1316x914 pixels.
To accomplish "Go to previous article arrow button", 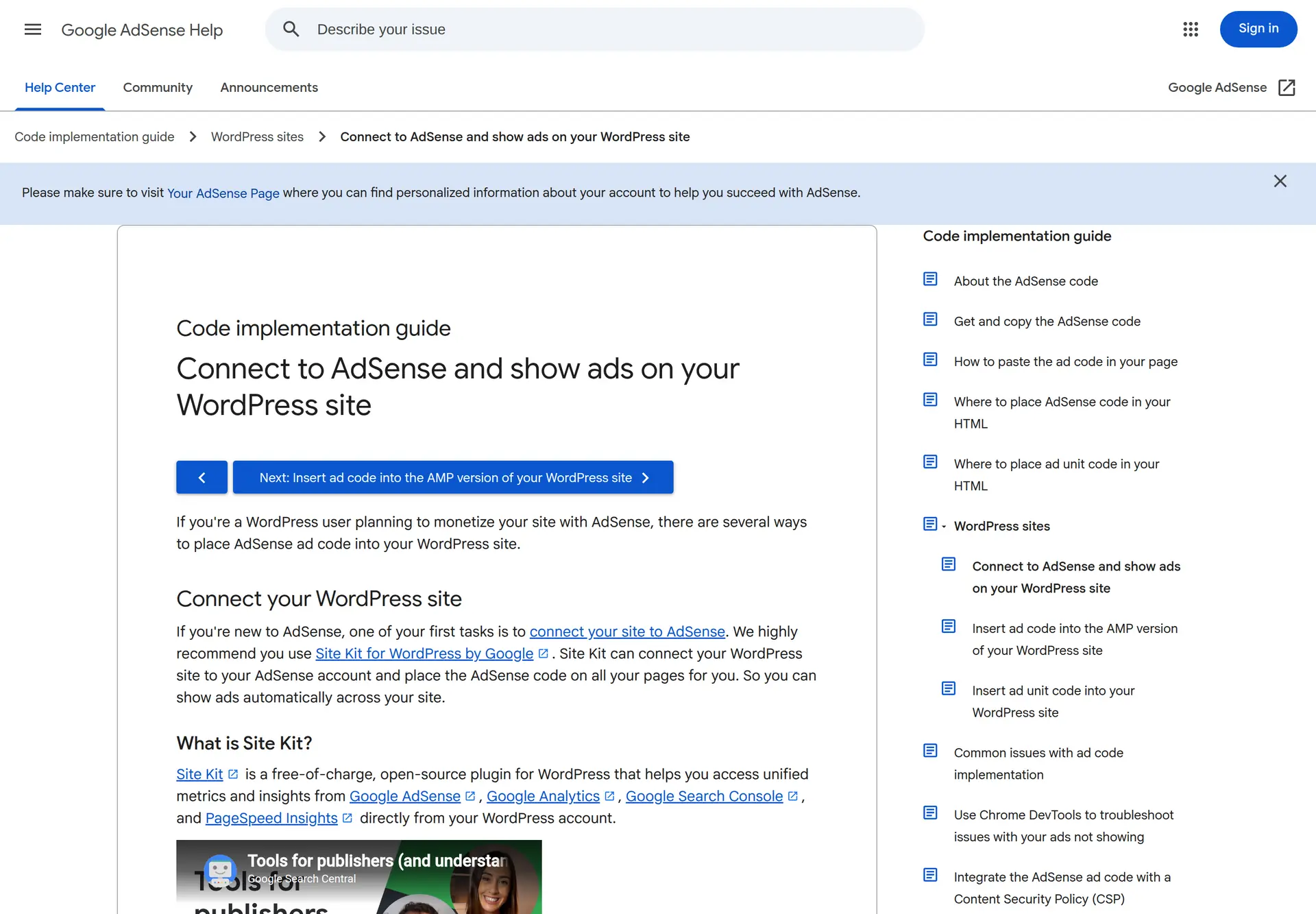I will (x=202, y=477).
